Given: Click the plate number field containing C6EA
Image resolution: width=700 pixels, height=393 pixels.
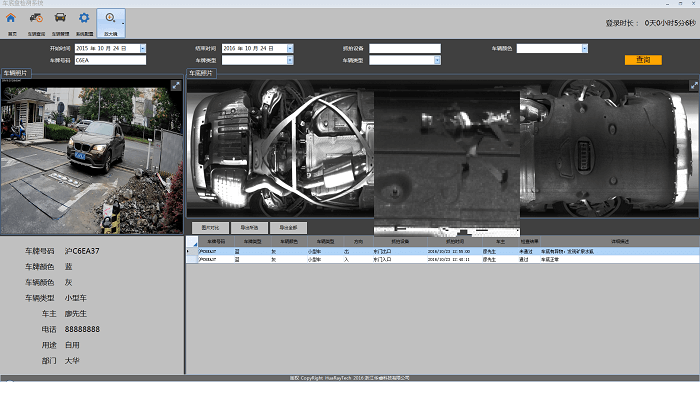Looking at the screenshot, I should coord(110,60).
